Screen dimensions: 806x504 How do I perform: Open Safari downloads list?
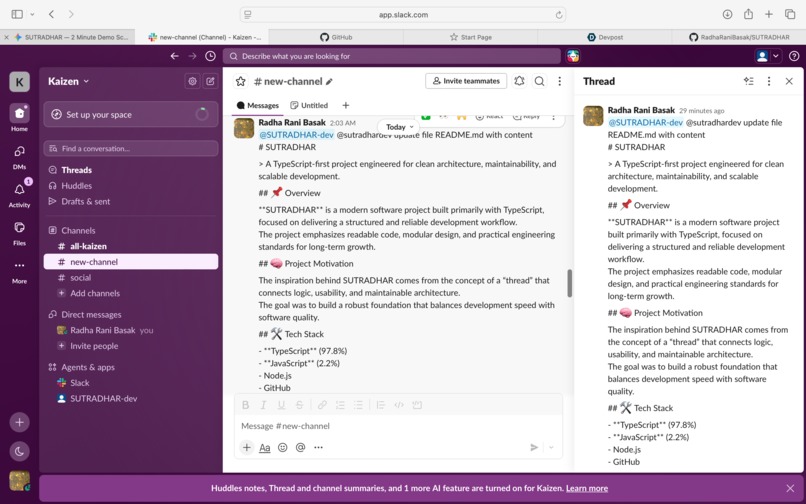pos(727,14)
